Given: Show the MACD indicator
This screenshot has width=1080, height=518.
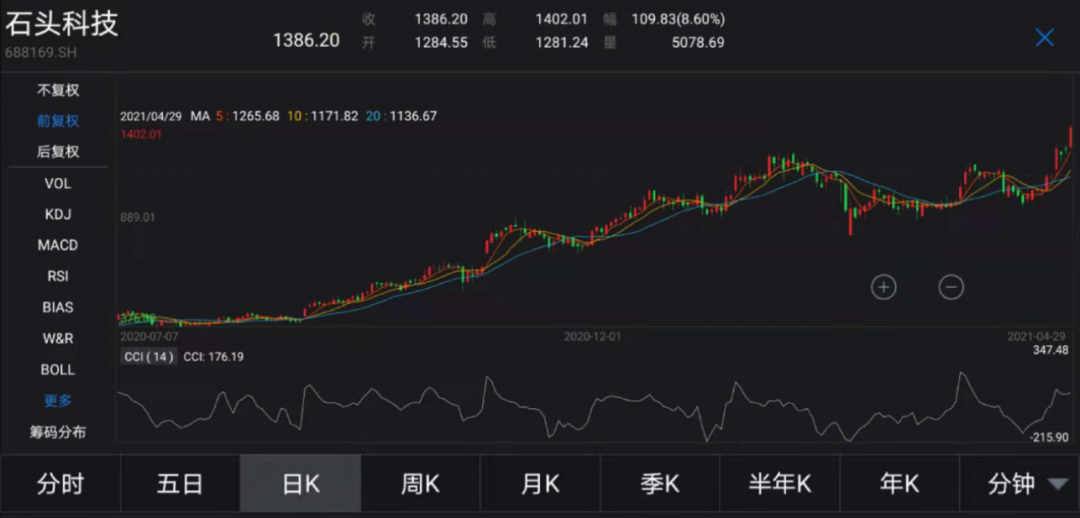Looking at the screenshot, I should click(58, 245).
